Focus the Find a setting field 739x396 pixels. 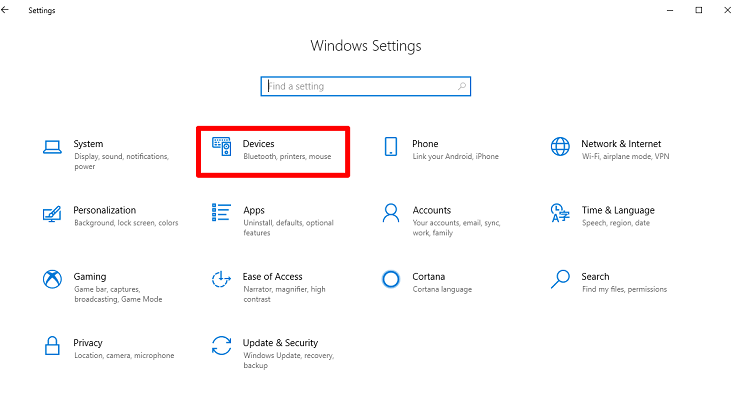(x=366, y=86)
